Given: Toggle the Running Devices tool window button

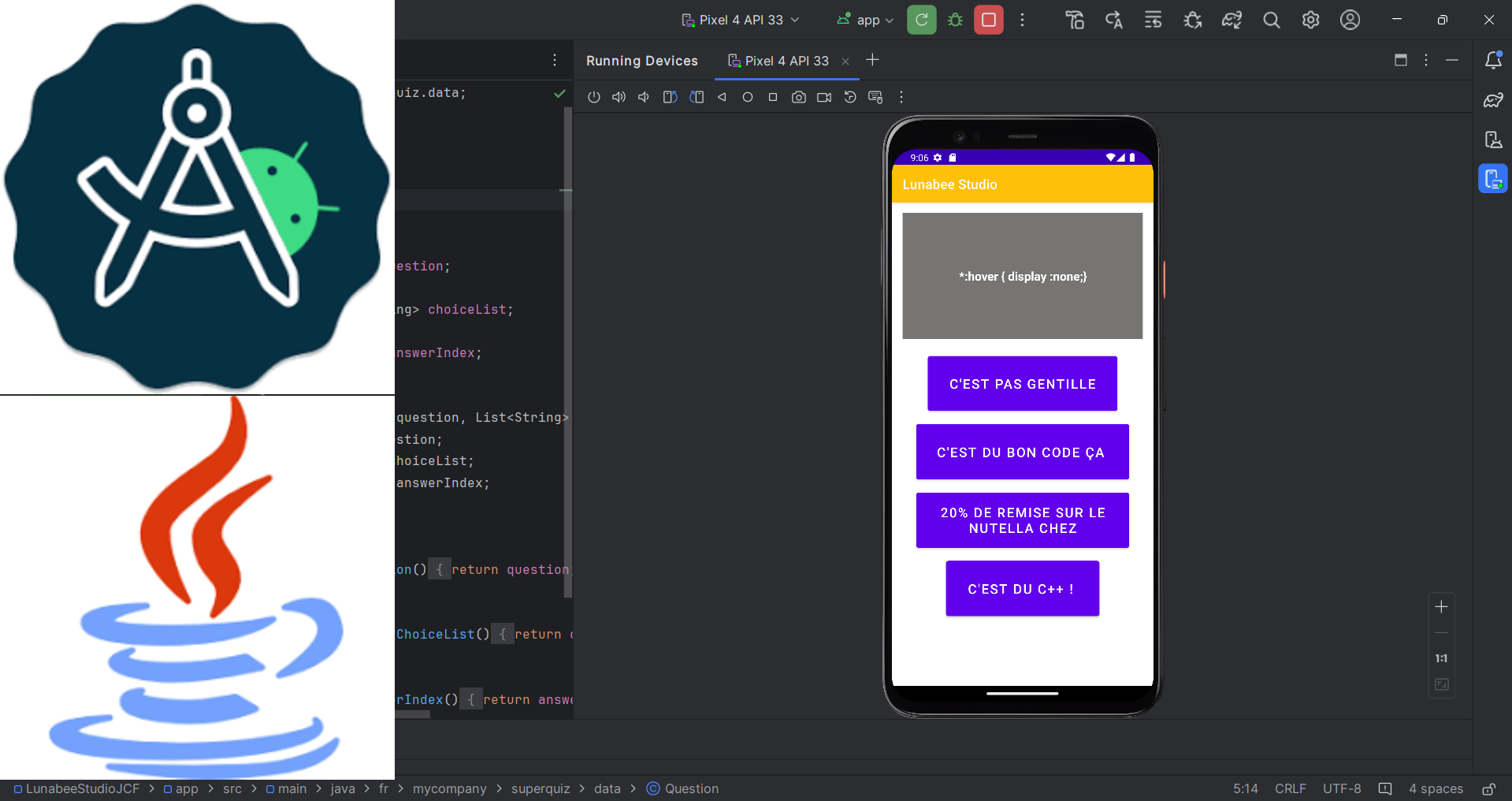Looking at the screenshot, I should pyautogui.click(x=1492, y=179).
